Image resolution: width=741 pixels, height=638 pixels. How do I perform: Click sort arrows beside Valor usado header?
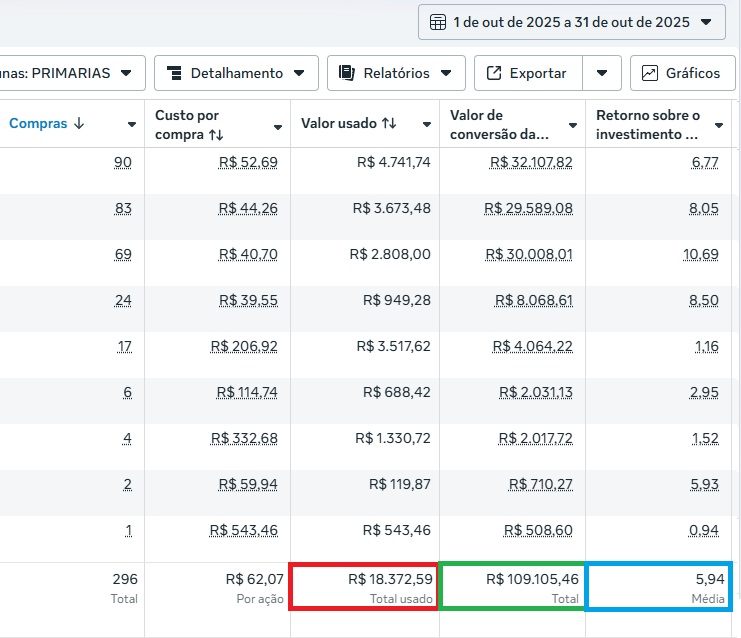pyautogui.click(x=389, y=124)
